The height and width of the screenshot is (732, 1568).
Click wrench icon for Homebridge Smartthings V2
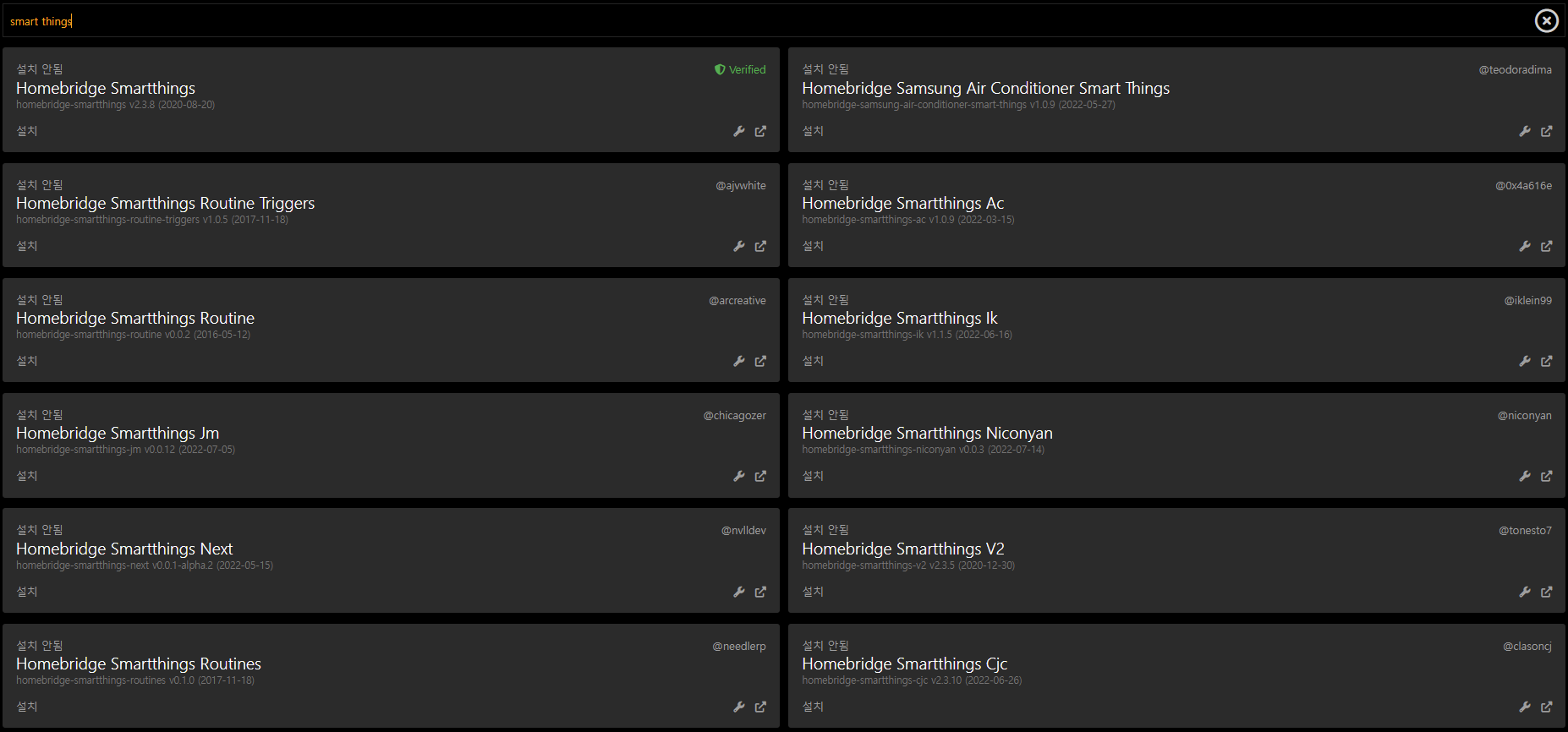click(x=1525, y=592)
